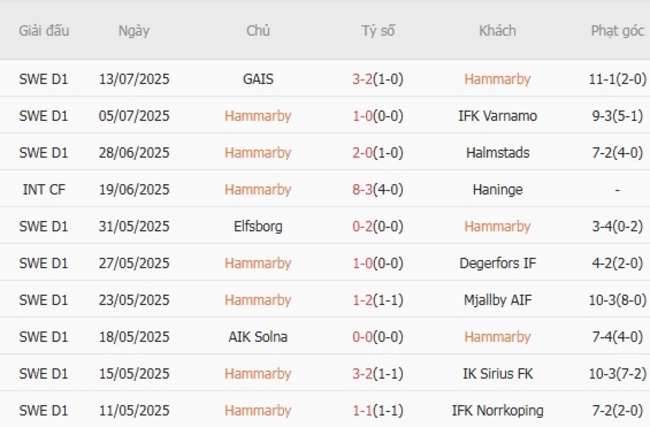Click the Haninge away team name
Screen dimensions: 650x427
497,190
